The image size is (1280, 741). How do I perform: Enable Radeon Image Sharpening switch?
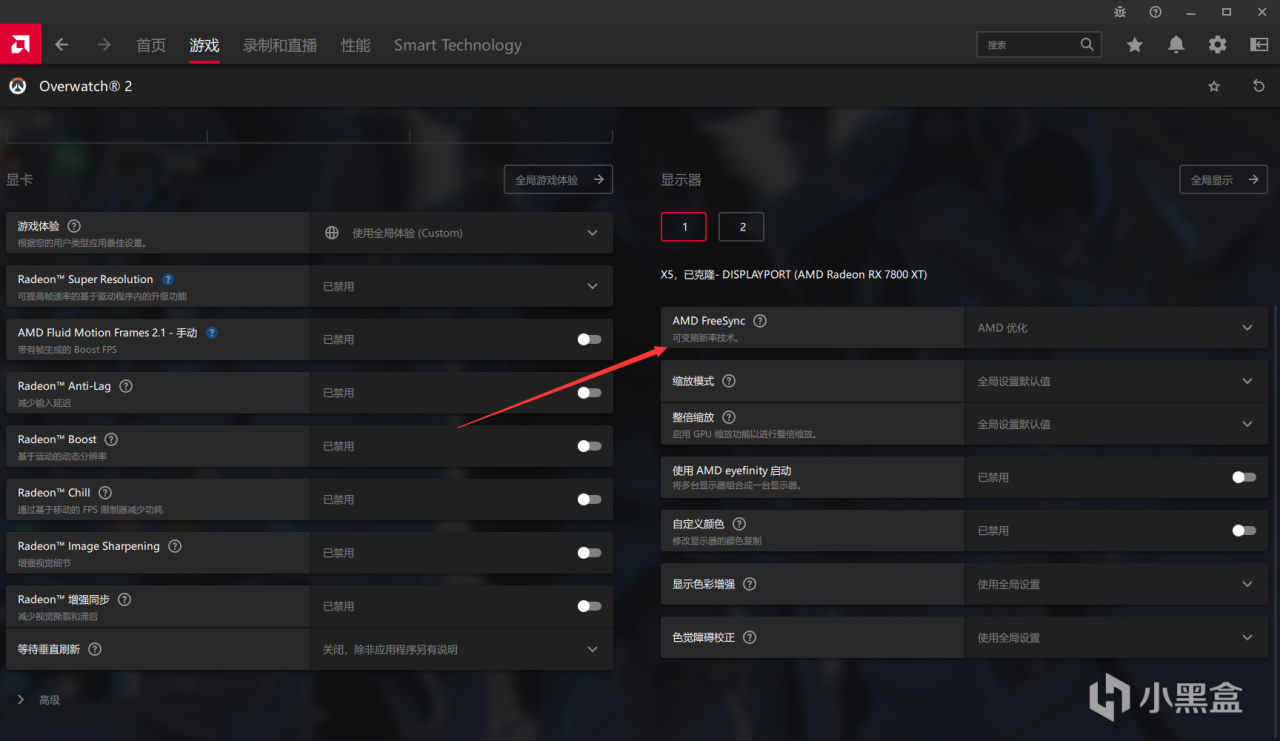click(590, 553)
